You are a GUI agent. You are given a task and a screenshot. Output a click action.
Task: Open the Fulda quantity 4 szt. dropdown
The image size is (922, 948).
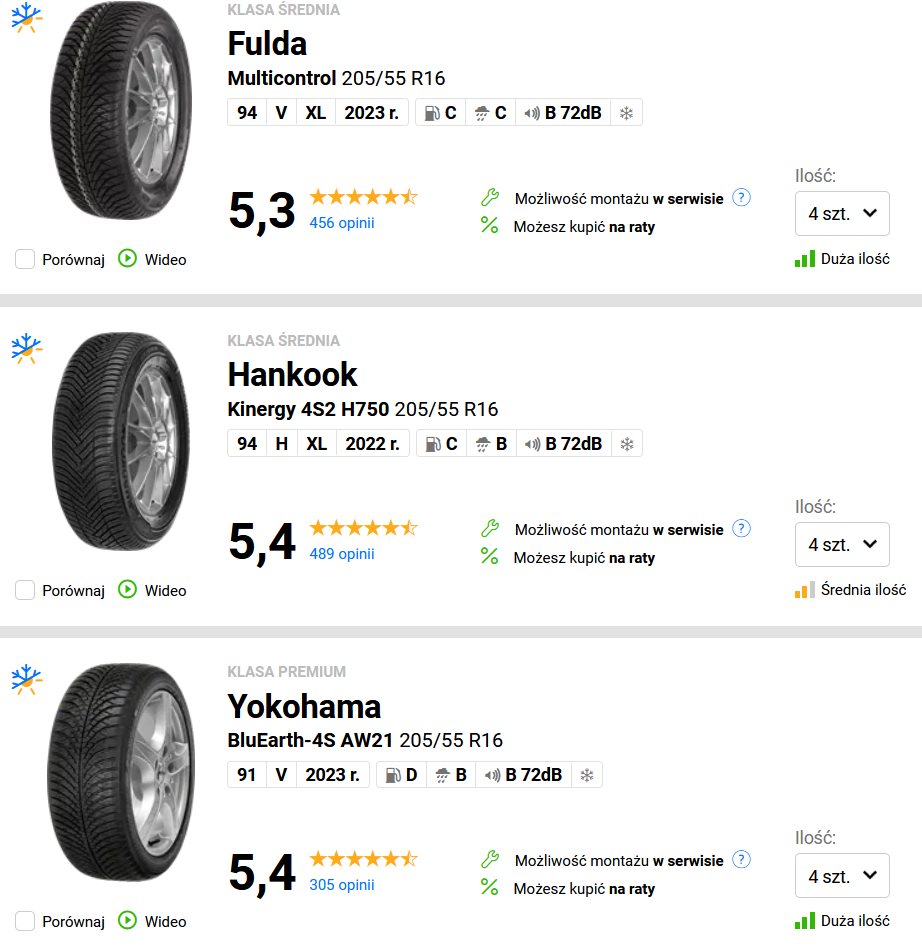click(x=842, y=213)
